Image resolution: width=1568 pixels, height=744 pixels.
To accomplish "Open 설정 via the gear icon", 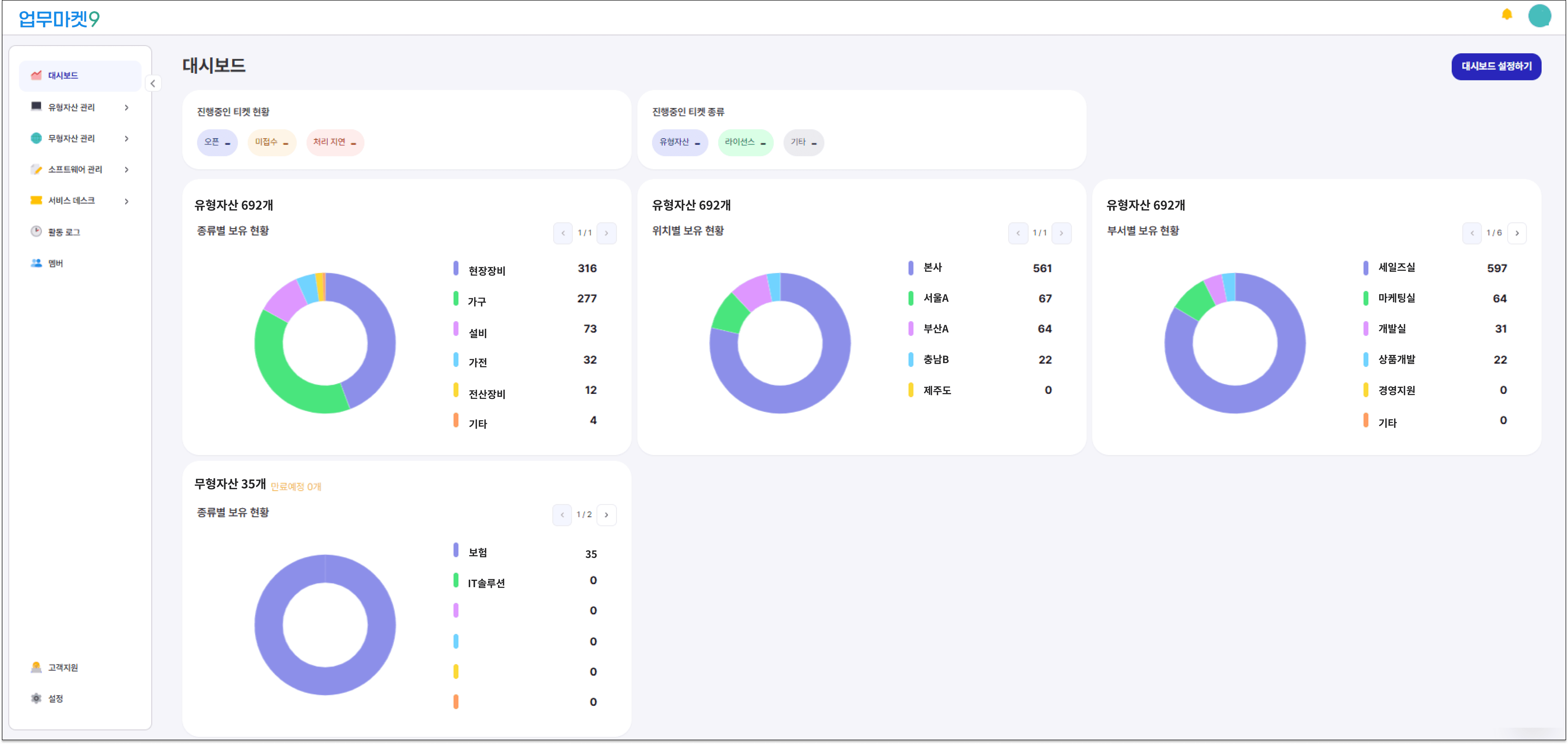I will coord(36,698).
